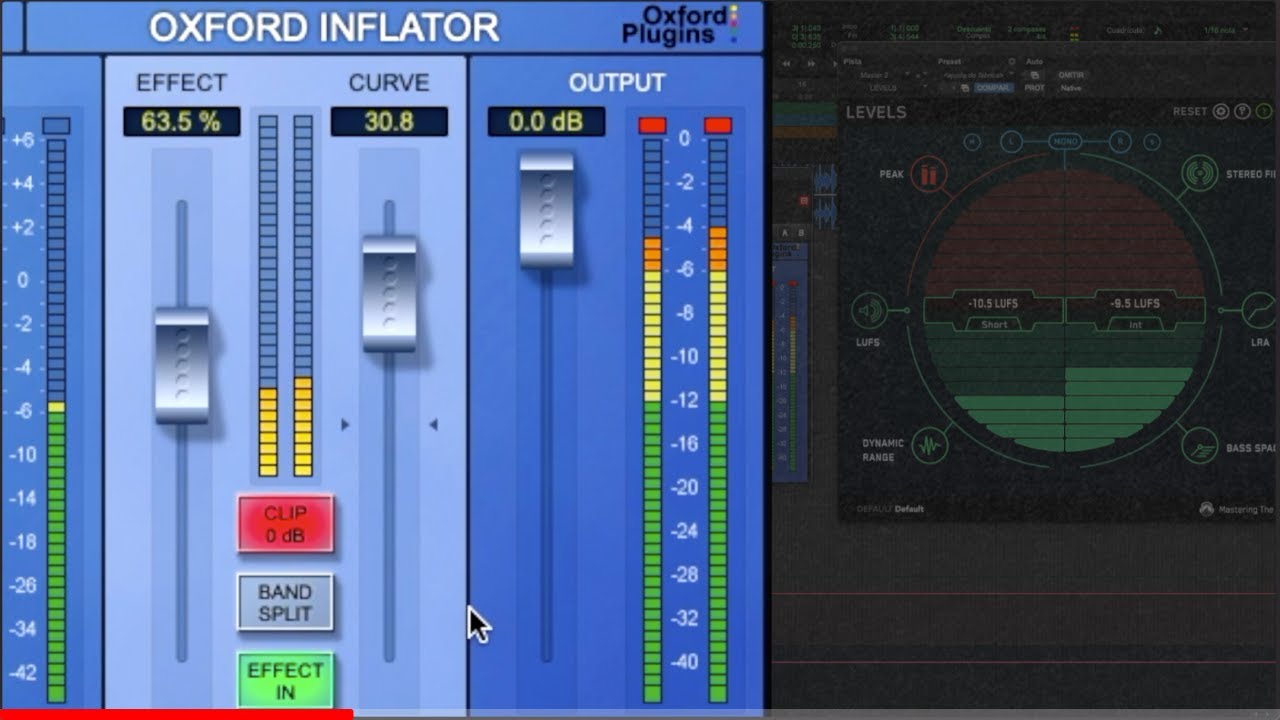1280x720 pixels.
Task: Click the preset icon left of COMPAR
Action: point(965,88)
